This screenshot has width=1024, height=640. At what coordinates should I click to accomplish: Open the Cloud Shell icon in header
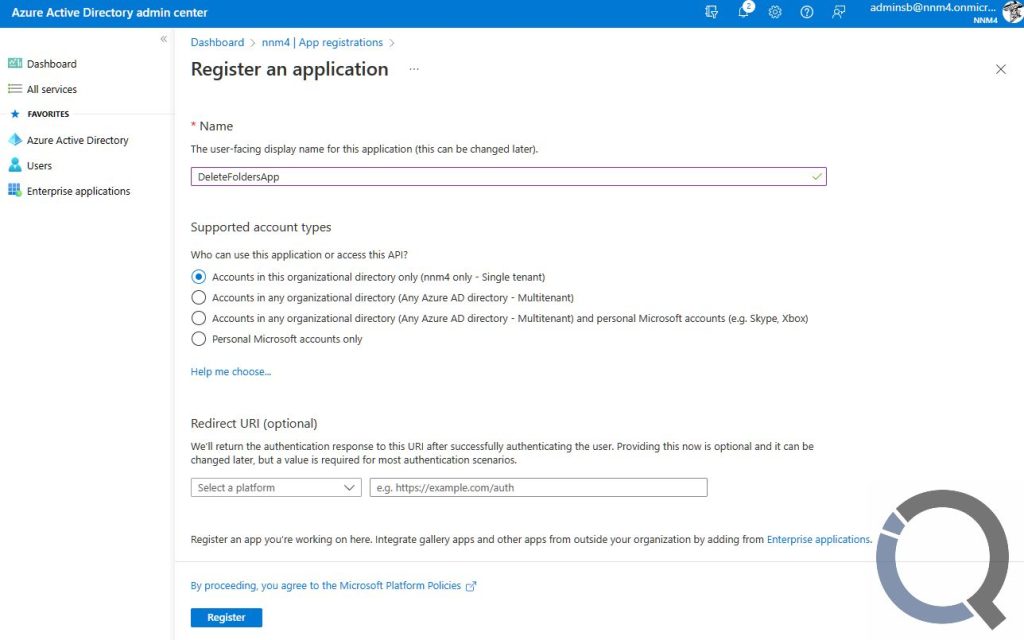click(711, 12)
